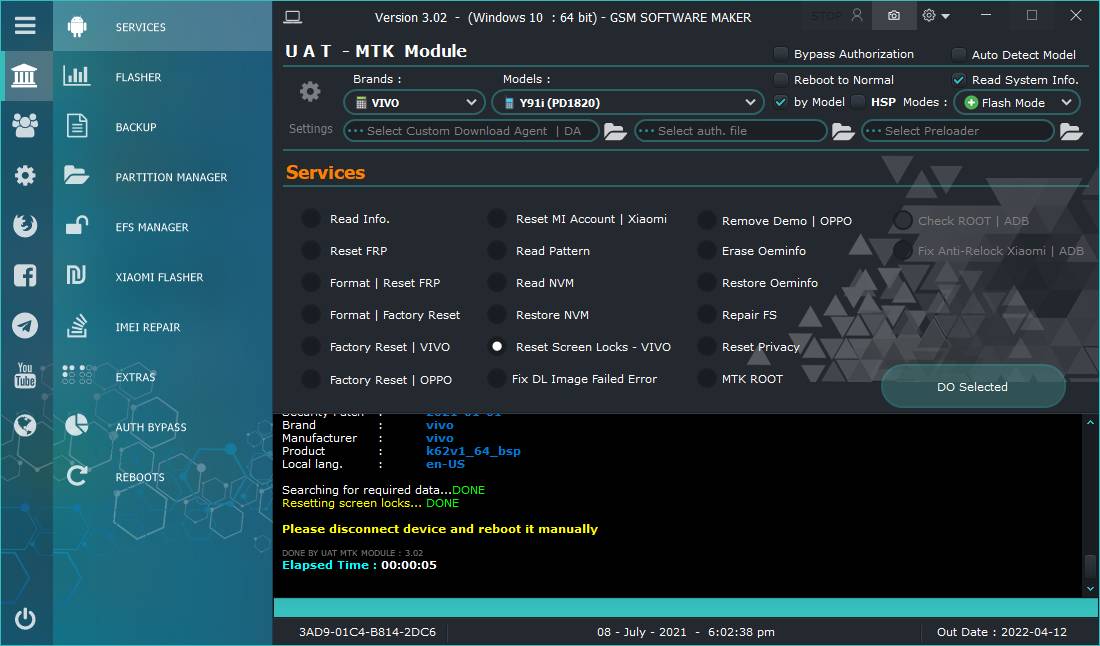Image resolution: width=1100 pixels, height=646 pixels.
Task: Open the YouTube sidebar icon
Action: pyautogui.click(x=25, y=375)
